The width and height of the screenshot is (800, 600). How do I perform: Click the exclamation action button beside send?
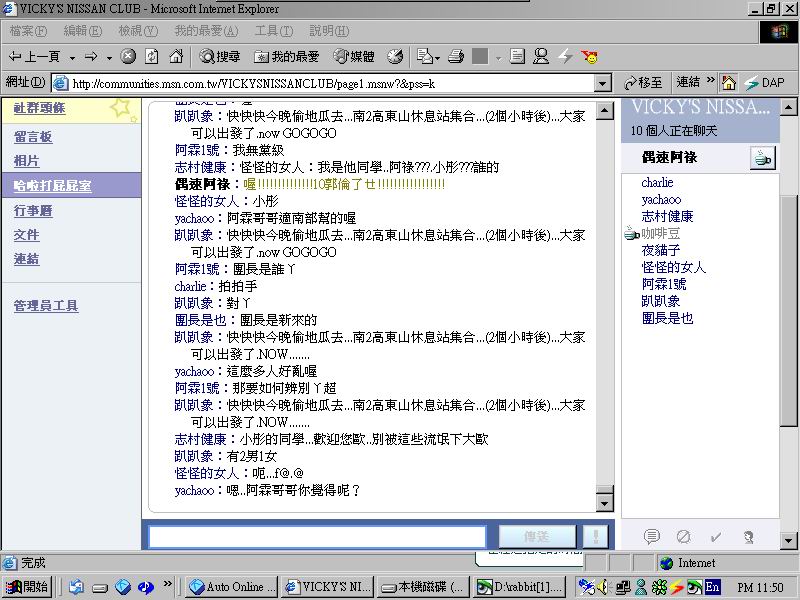[x=595, y=537]
